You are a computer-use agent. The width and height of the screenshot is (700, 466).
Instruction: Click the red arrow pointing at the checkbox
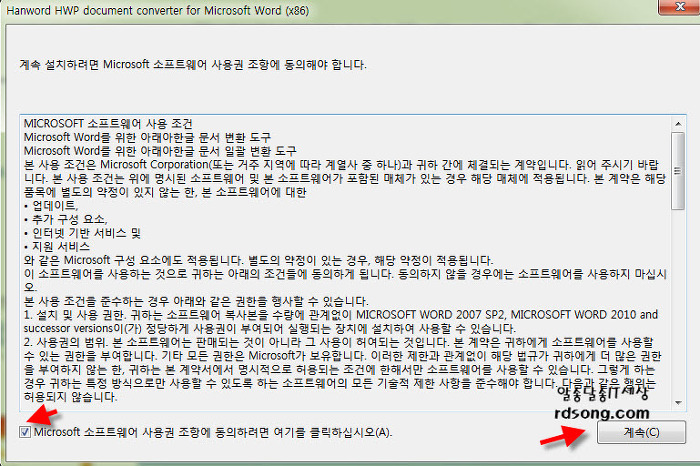tap(42, 414)
